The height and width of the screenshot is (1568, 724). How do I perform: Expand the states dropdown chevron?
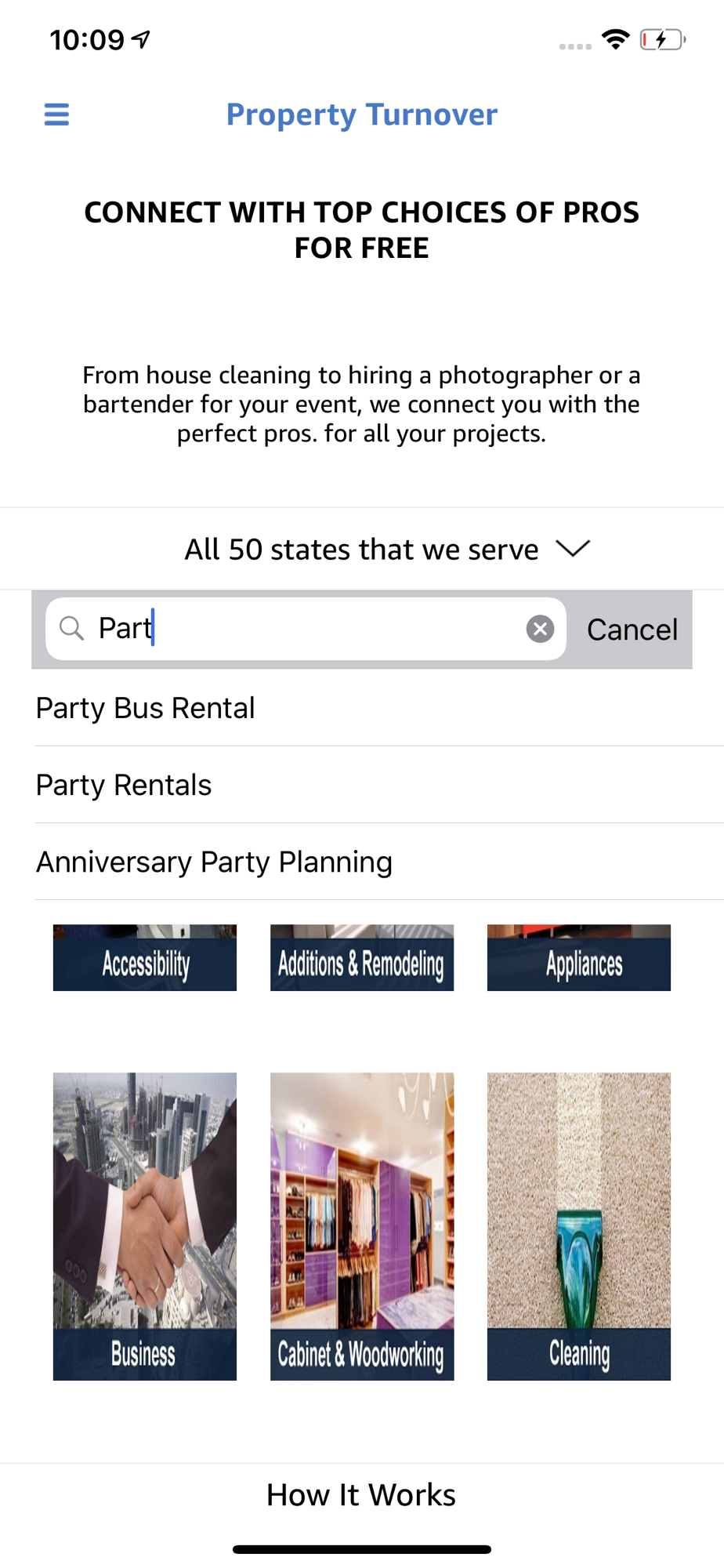[x=573, y=549]
